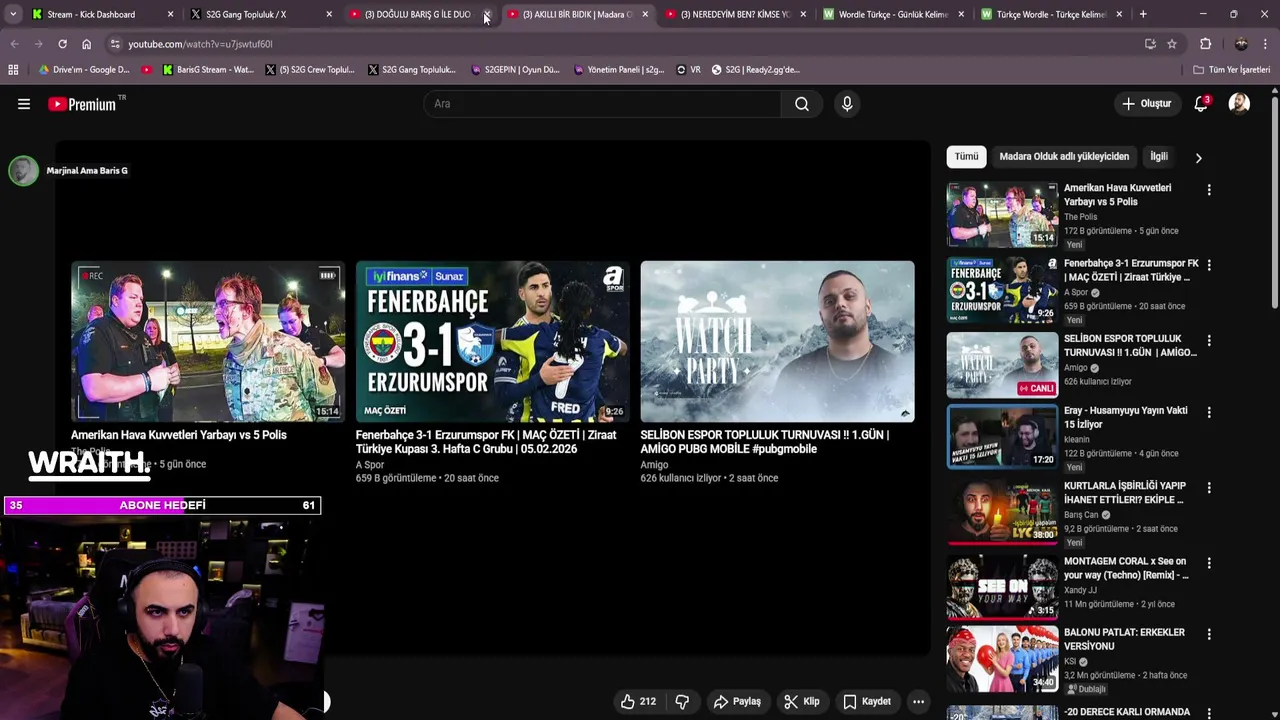Click the youtube.com address bar URL
This screenshot has height=720, width=1280.
tap(200, 44)
